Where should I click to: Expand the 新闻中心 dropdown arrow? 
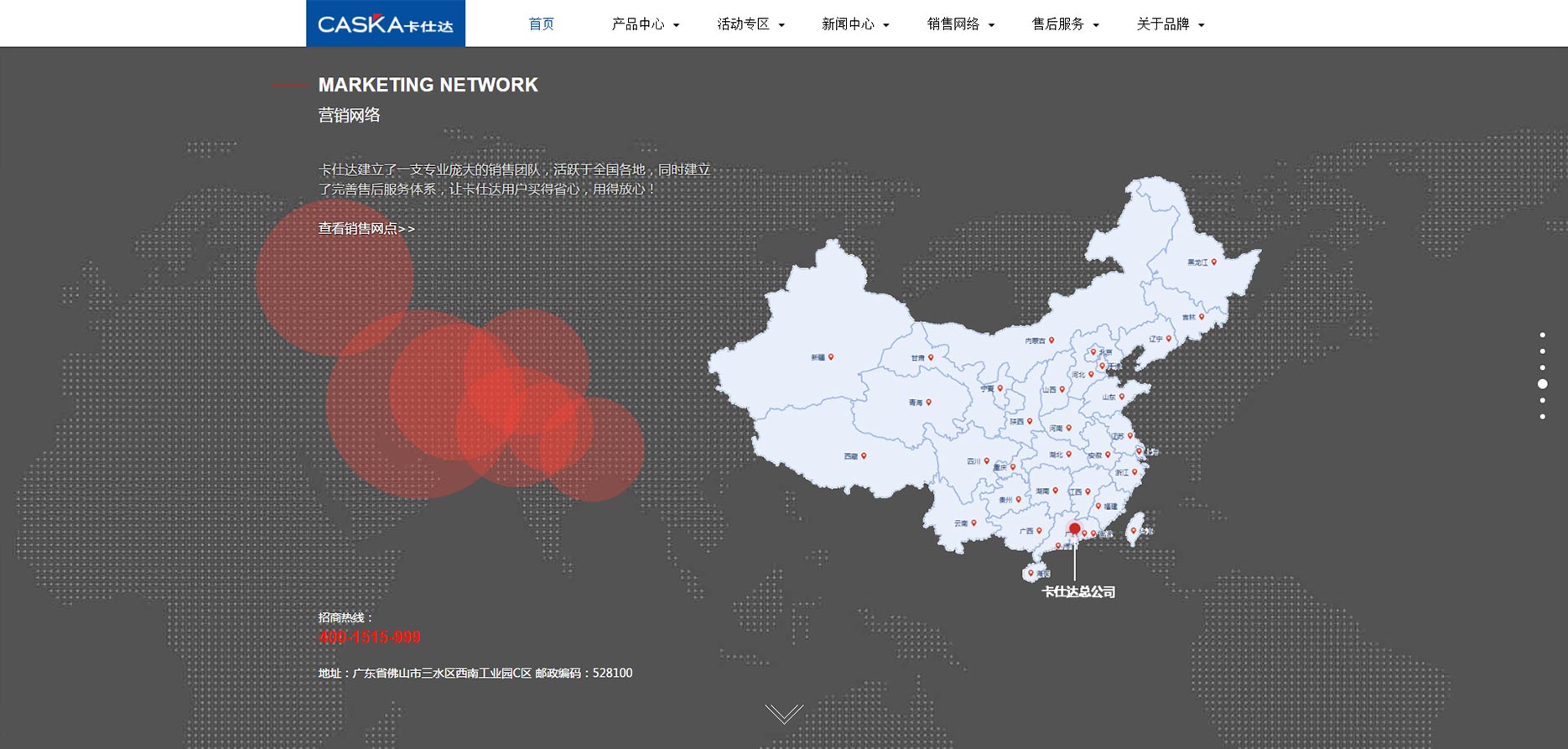click(886, 25)
